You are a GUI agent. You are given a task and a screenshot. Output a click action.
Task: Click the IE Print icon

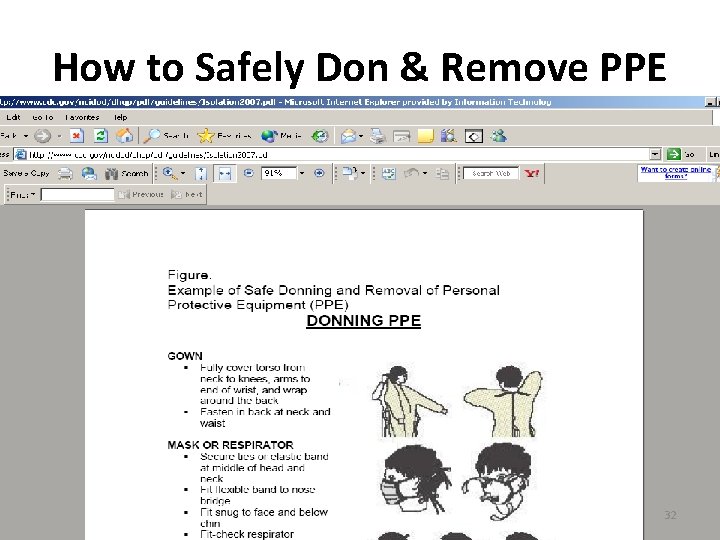pyautogui.click(x=378, y=136)
